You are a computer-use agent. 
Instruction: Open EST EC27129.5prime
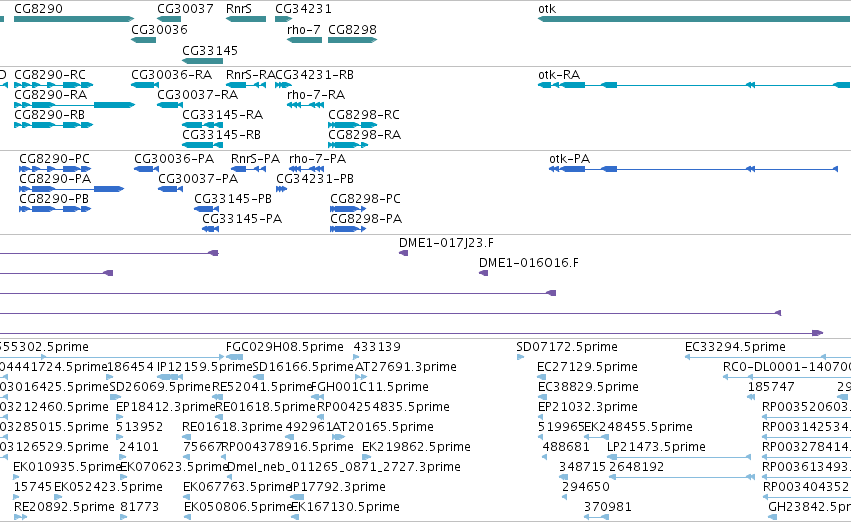(587, 367)
